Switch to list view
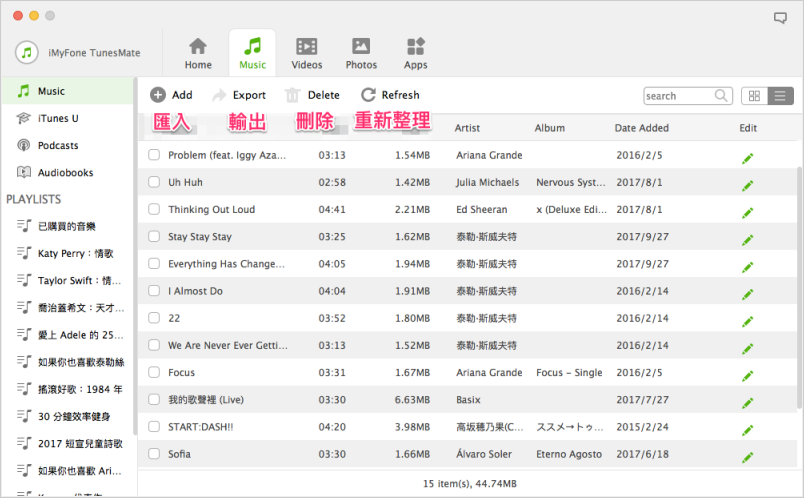 tap(780, 96)
